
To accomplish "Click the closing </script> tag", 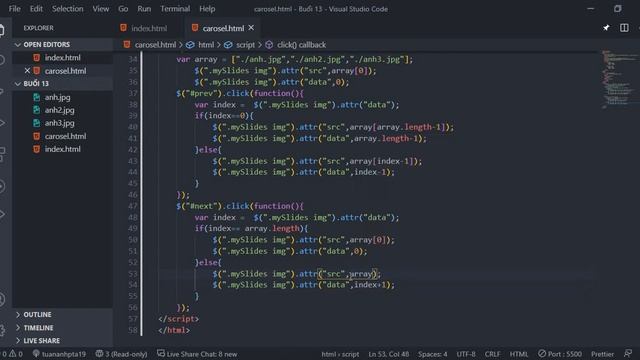I will point(178,319).
